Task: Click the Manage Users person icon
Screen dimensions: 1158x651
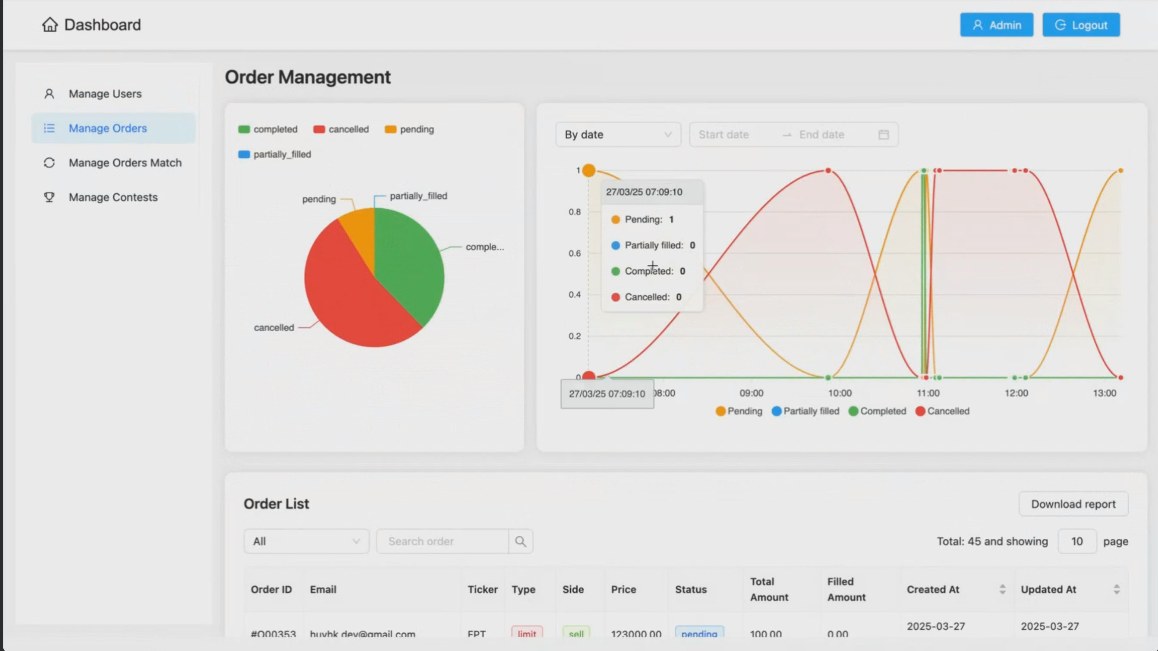Action: click(49, 94)
